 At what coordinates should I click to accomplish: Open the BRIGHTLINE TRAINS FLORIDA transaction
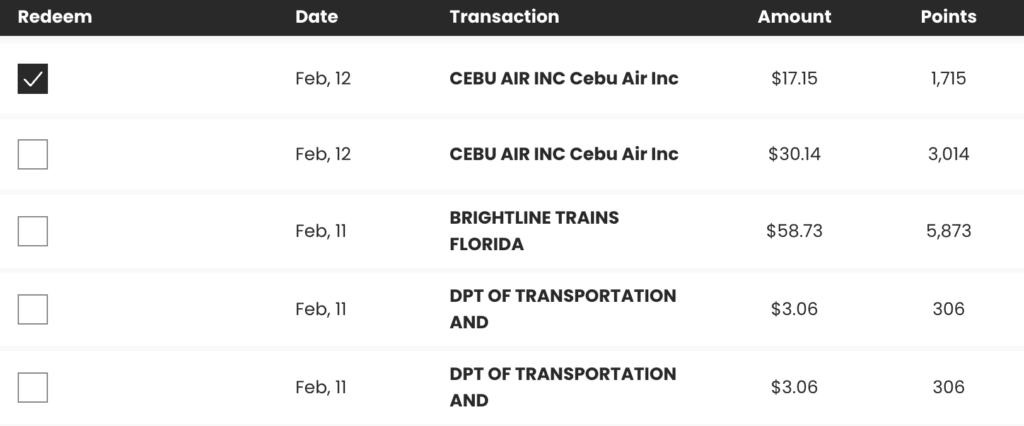point(534,231)
